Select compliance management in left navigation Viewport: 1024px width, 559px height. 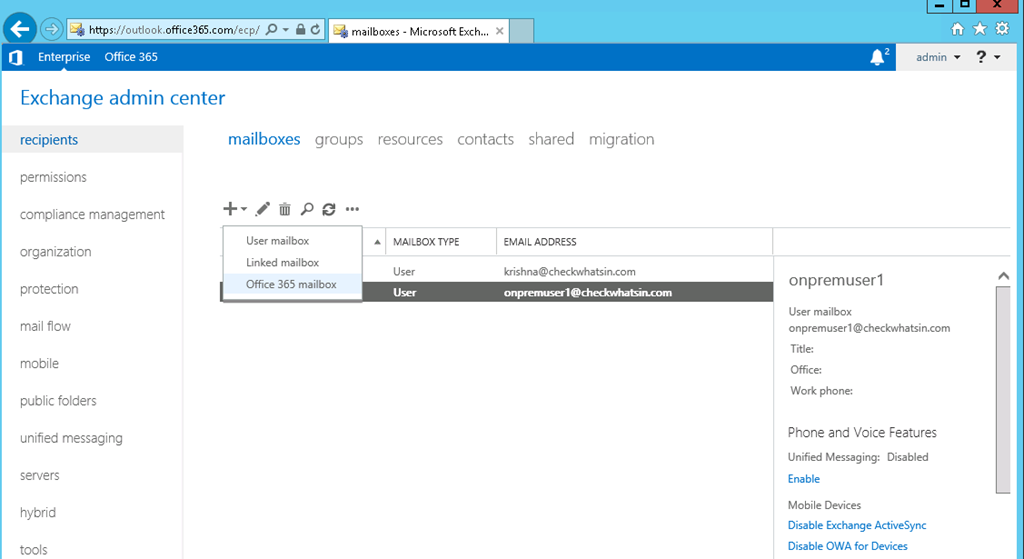tap(92, 214)
